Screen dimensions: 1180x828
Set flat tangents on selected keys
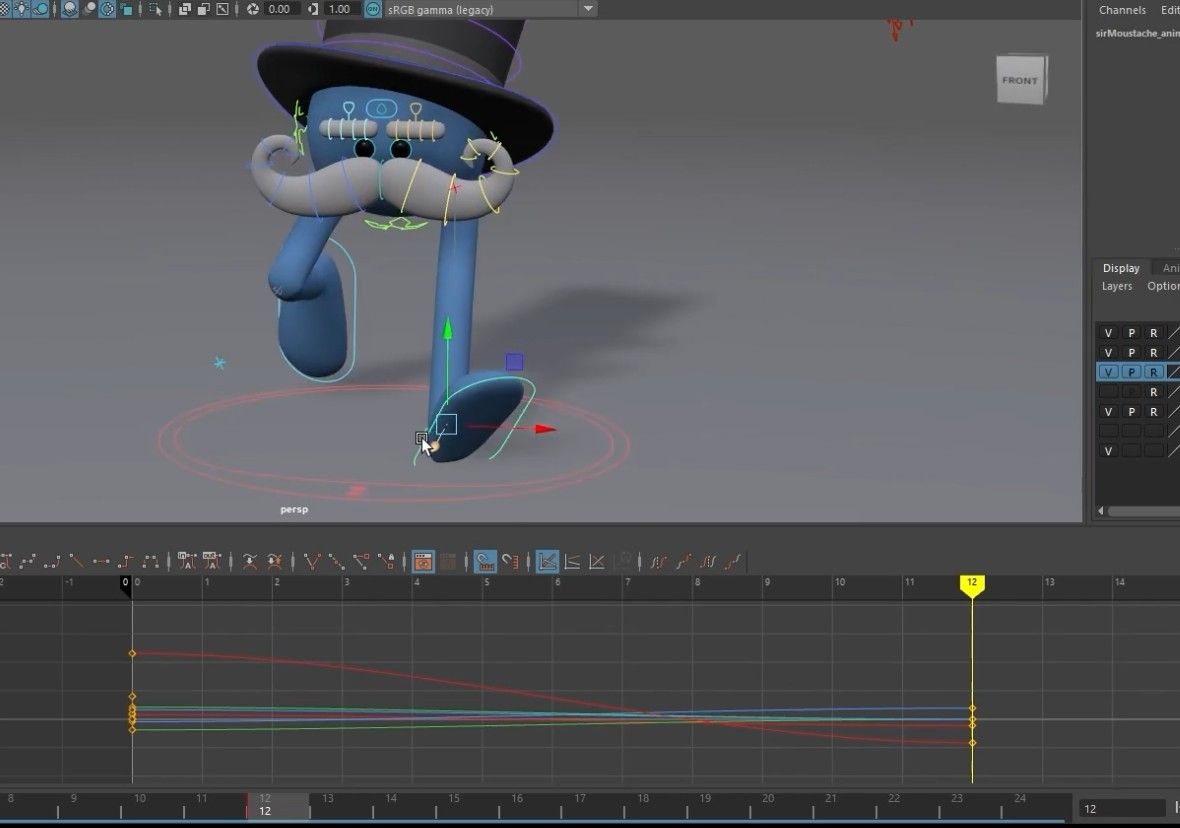[x=100, y=561]
